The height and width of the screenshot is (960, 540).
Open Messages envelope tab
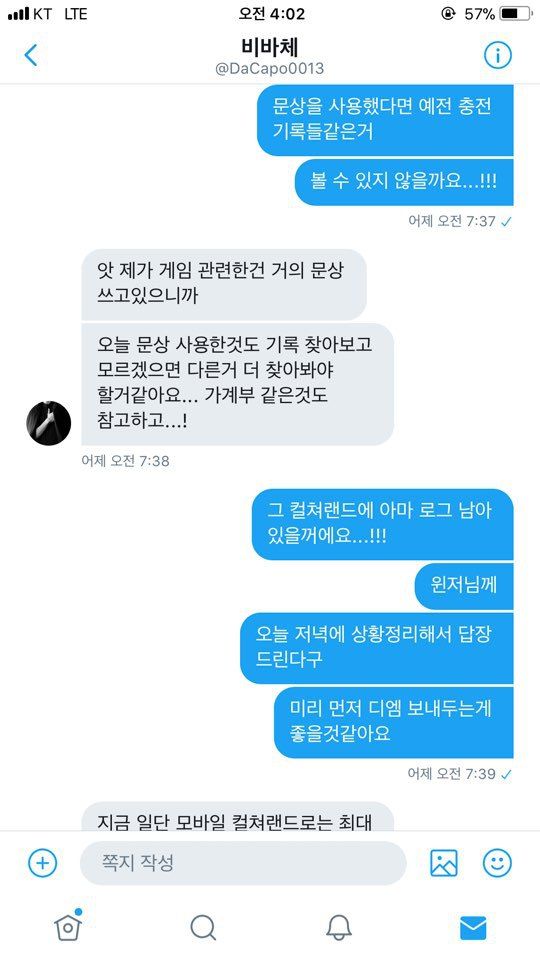(473, 928)
